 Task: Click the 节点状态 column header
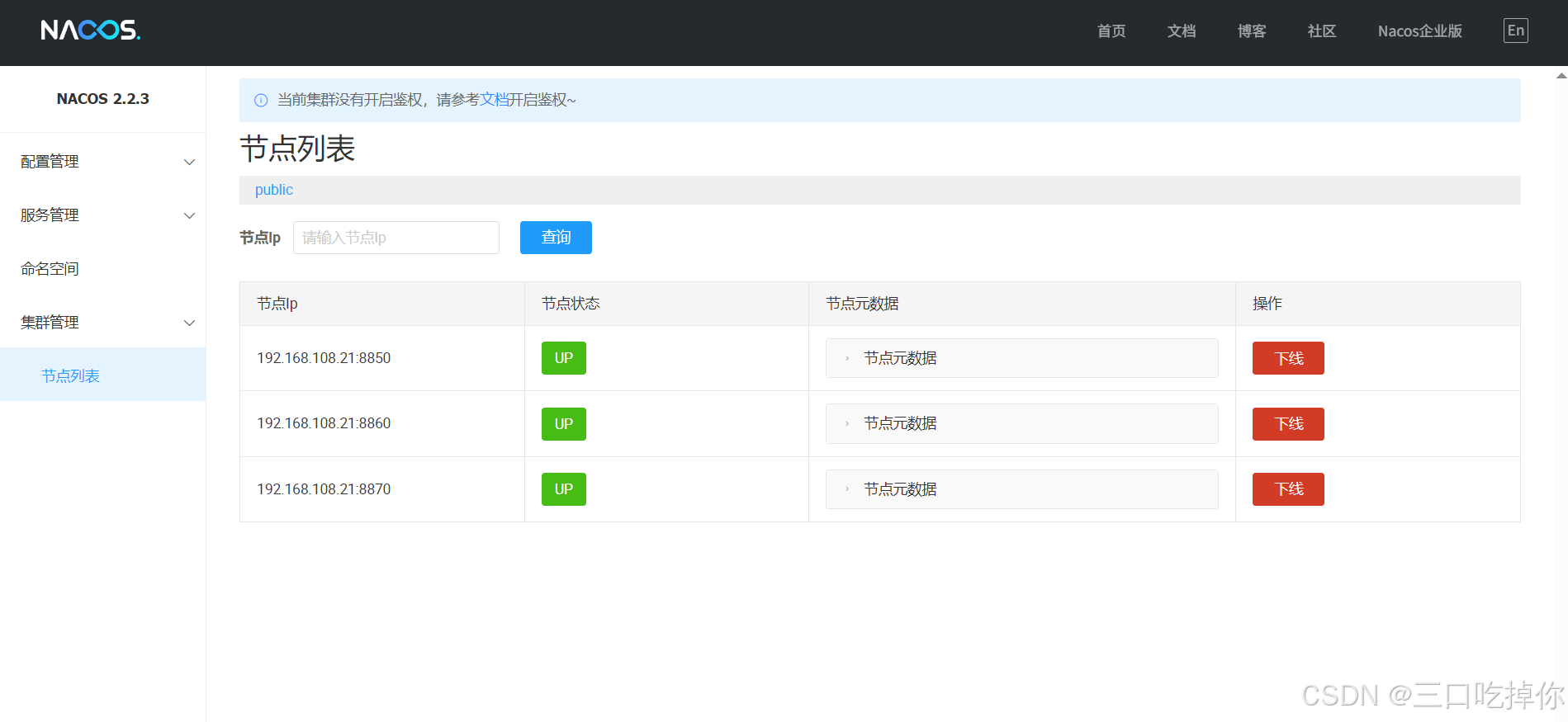click(x=666, y=304)
